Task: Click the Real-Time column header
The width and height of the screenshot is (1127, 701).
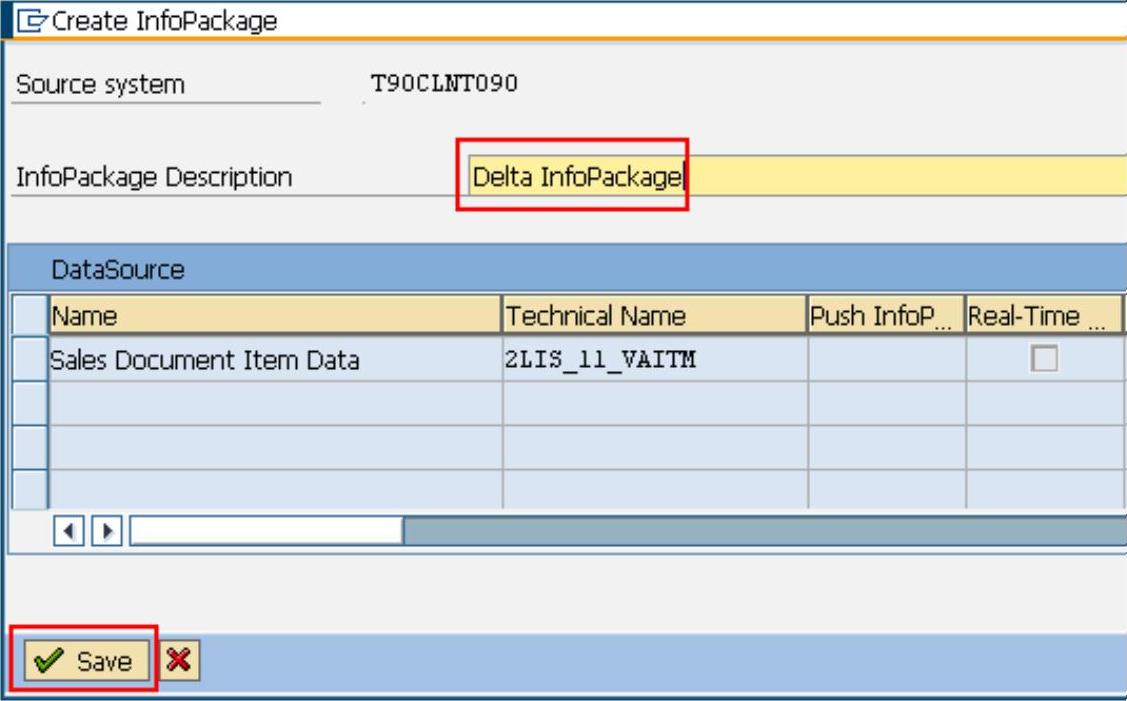Action: (x=1043, y=316)
